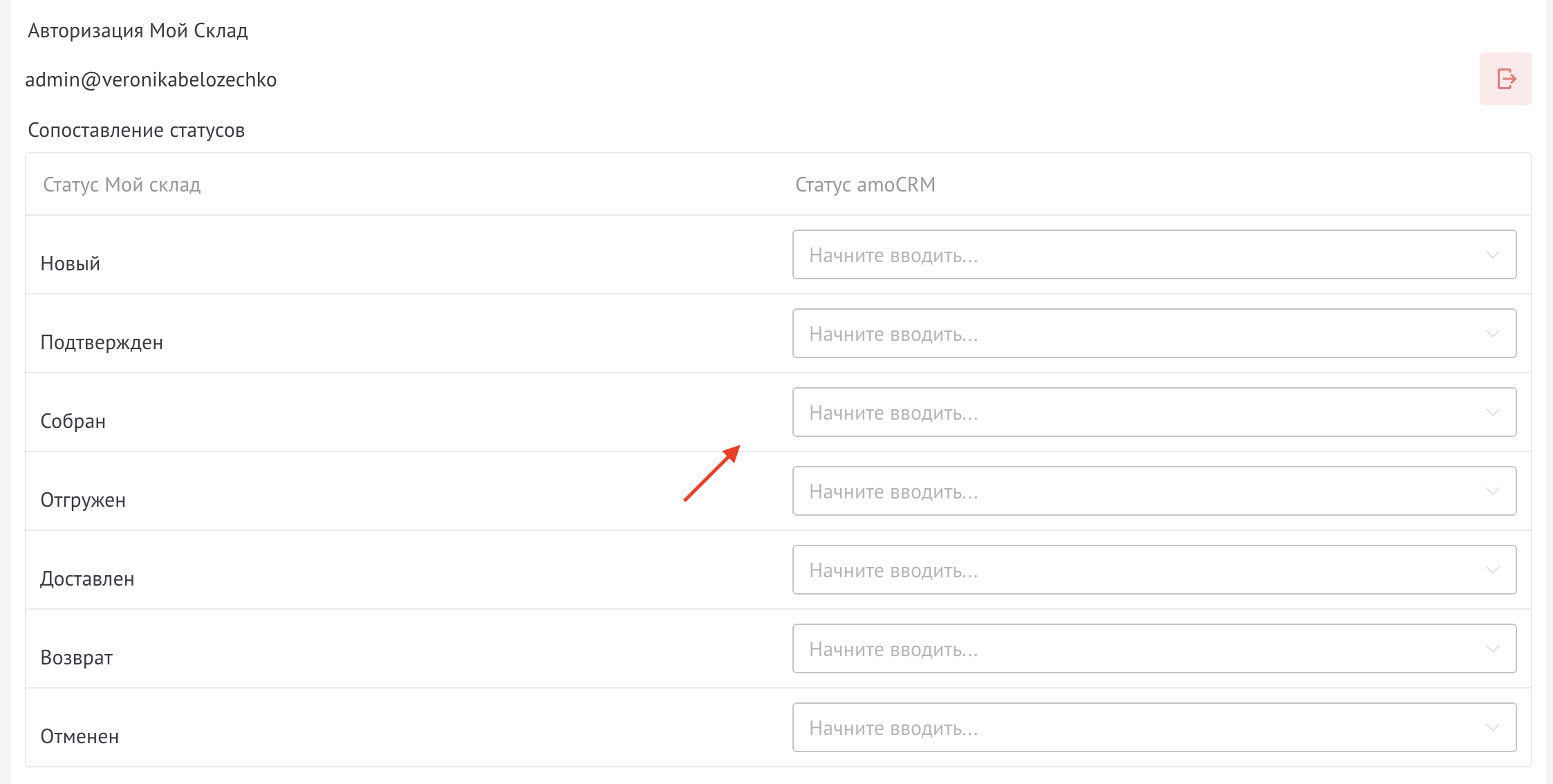Click the input field next to Отгружен

1134,492
